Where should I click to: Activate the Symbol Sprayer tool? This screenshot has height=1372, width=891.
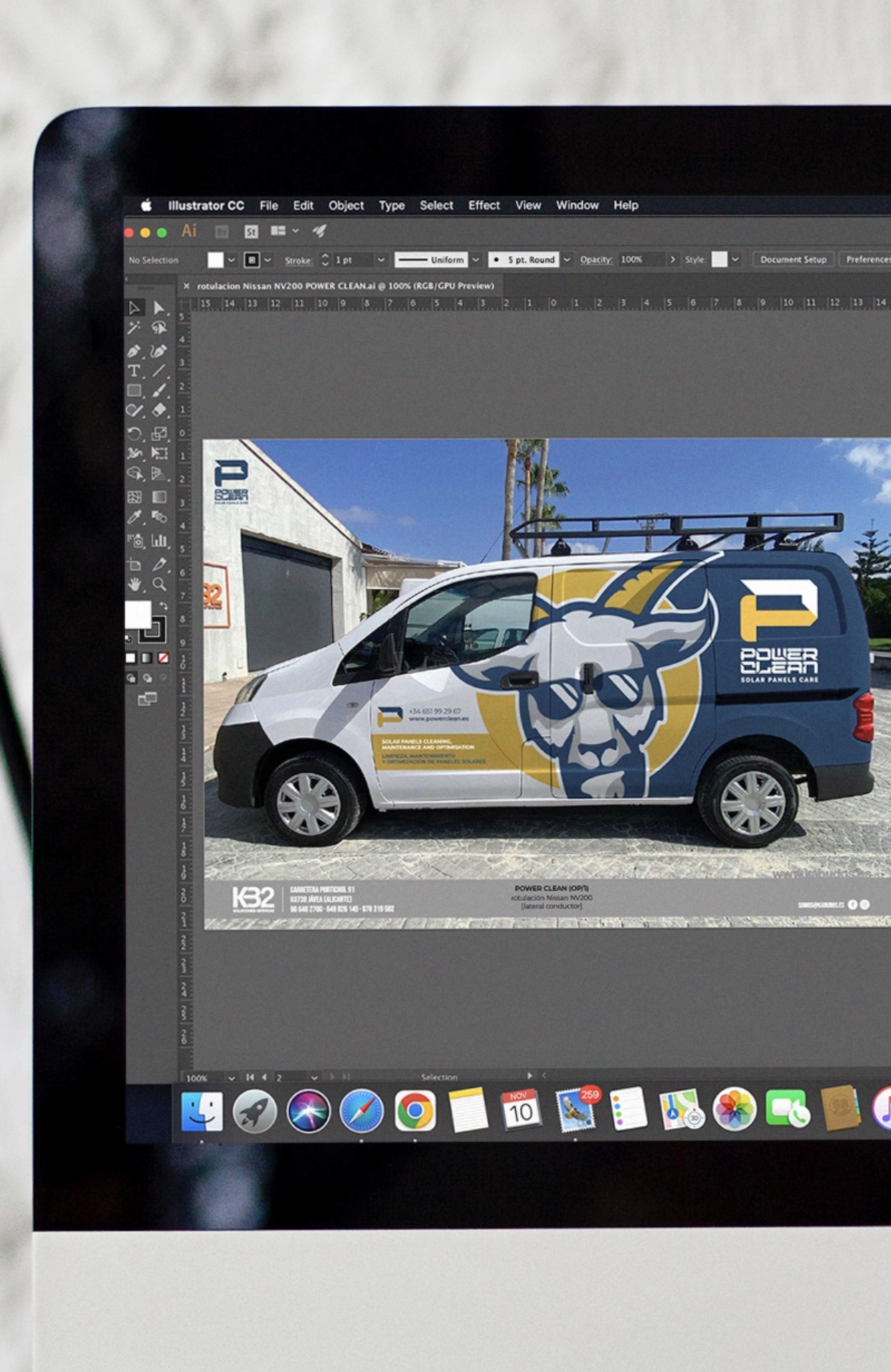pyautogui.click(x=134, y=541)
